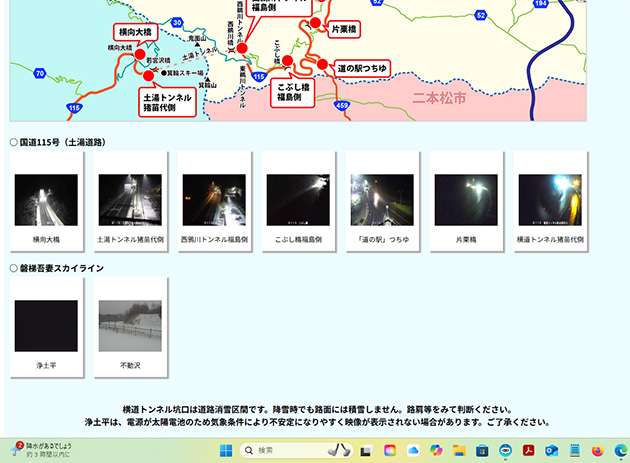This screenshot has width=630, height=463.
Task: Click the taskbar search box
Action: (290, 450)
